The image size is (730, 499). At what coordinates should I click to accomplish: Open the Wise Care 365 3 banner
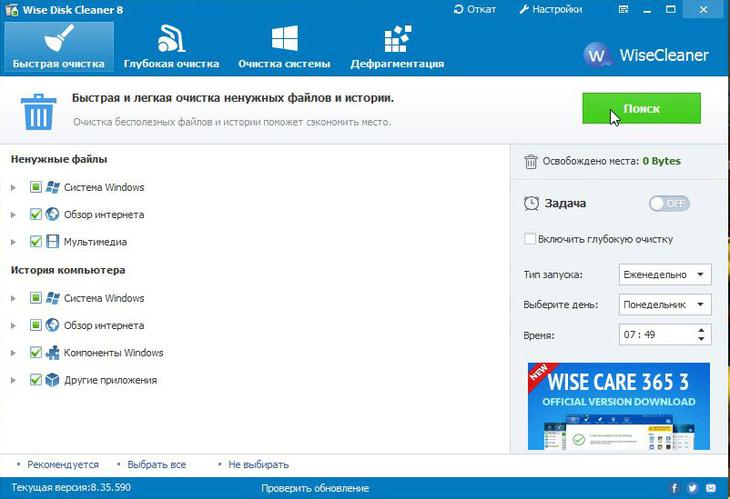(619, 406)
